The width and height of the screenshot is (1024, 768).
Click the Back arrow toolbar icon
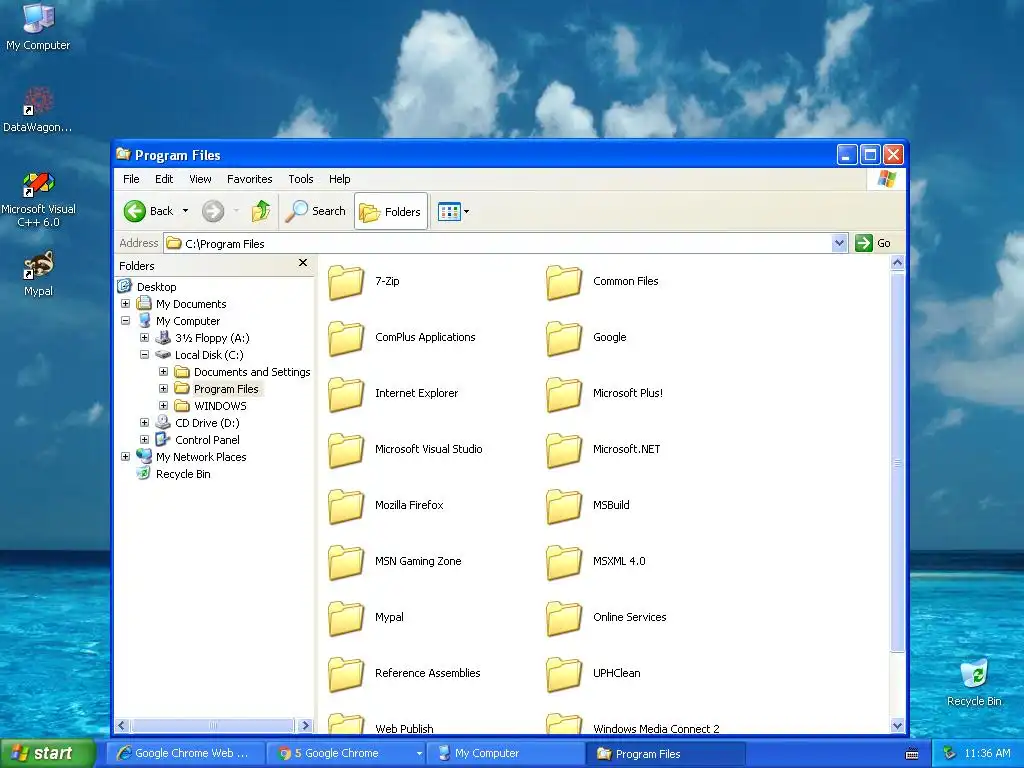click(x=135, y=211)
